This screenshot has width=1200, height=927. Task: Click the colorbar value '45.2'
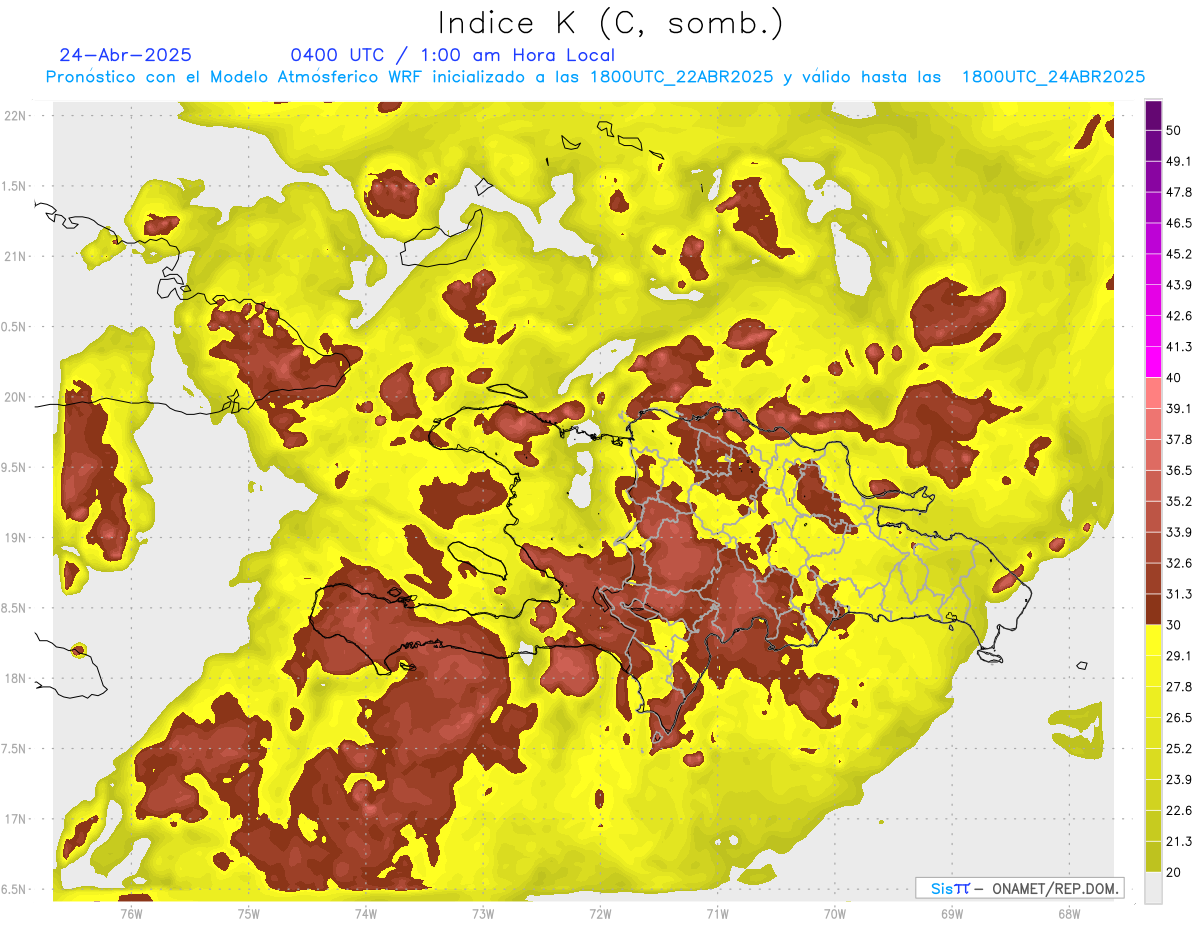pyautogui.click(x=1178, y=255)
